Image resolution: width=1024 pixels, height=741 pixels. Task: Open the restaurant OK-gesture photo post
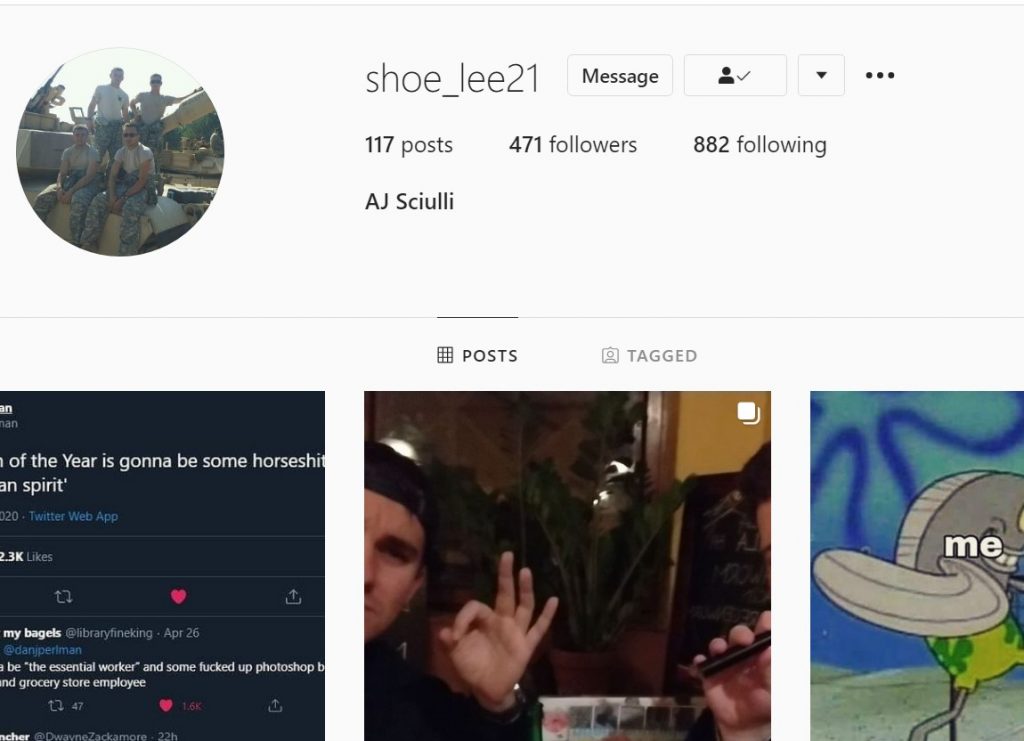(567, 566)
